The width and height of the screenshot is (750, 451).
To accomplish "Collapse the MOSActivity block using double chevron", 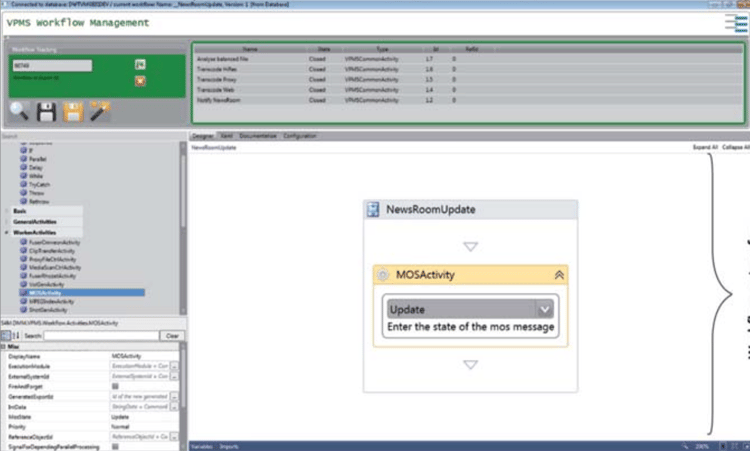I will [x=558, y=275].
